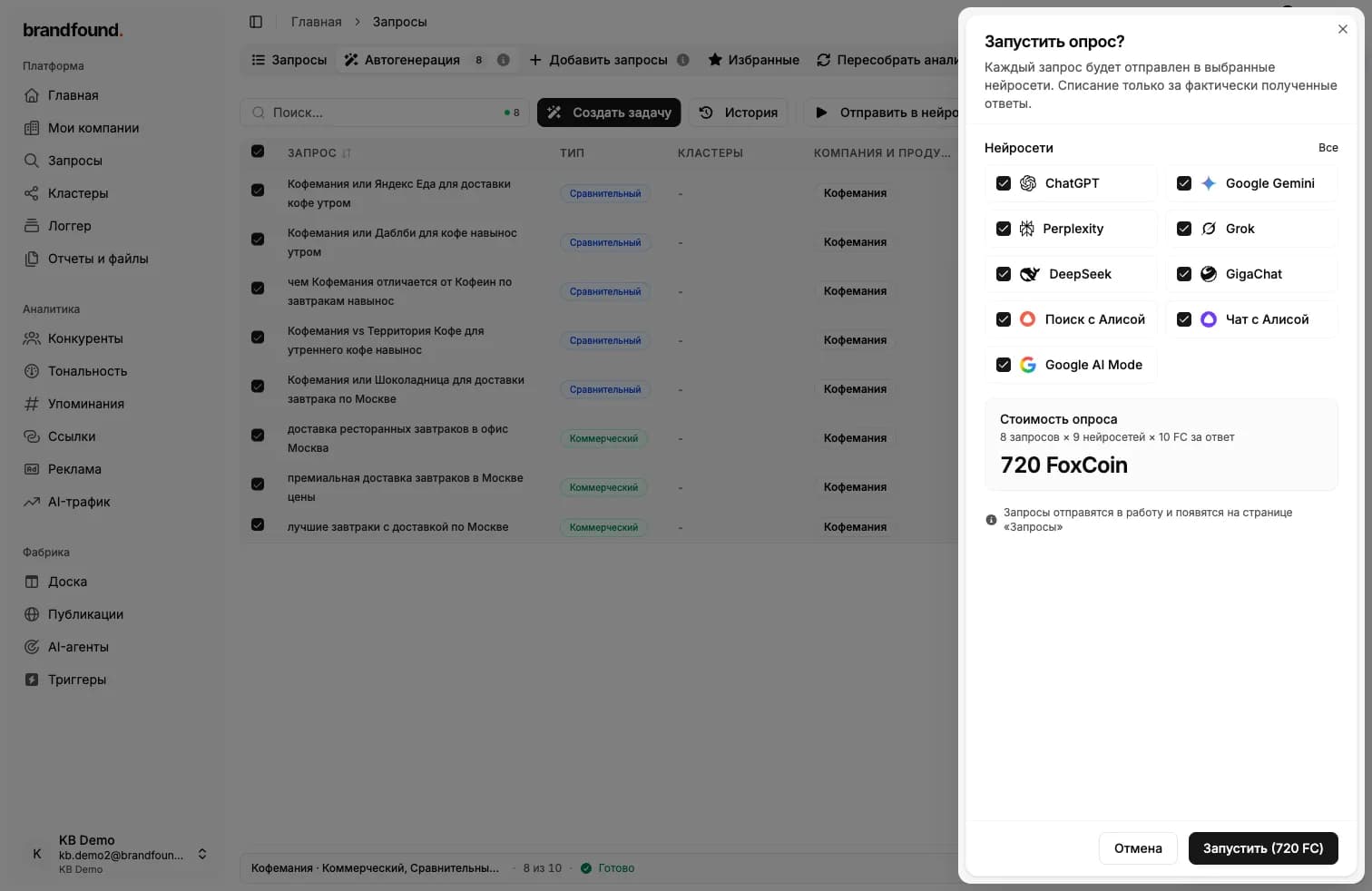Image resolution: width=1372 pixels, height=891 pixels.
Task: Uncheck the Чат с Алисой checkbox
Action: 1184,319
